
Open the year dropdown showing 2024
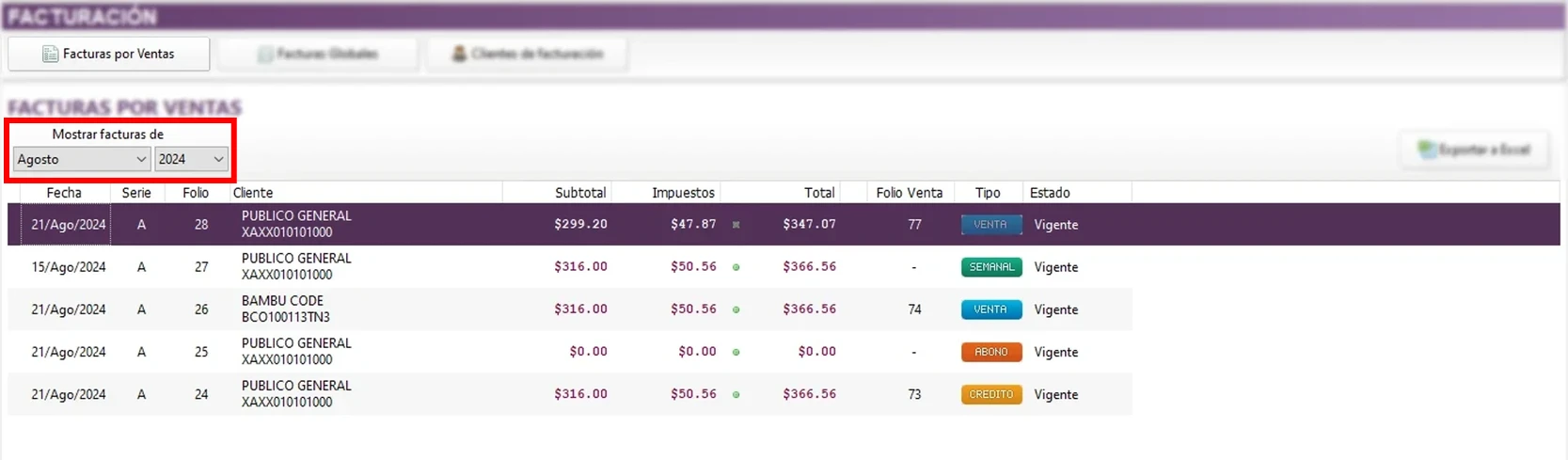(x=191, y=160)
